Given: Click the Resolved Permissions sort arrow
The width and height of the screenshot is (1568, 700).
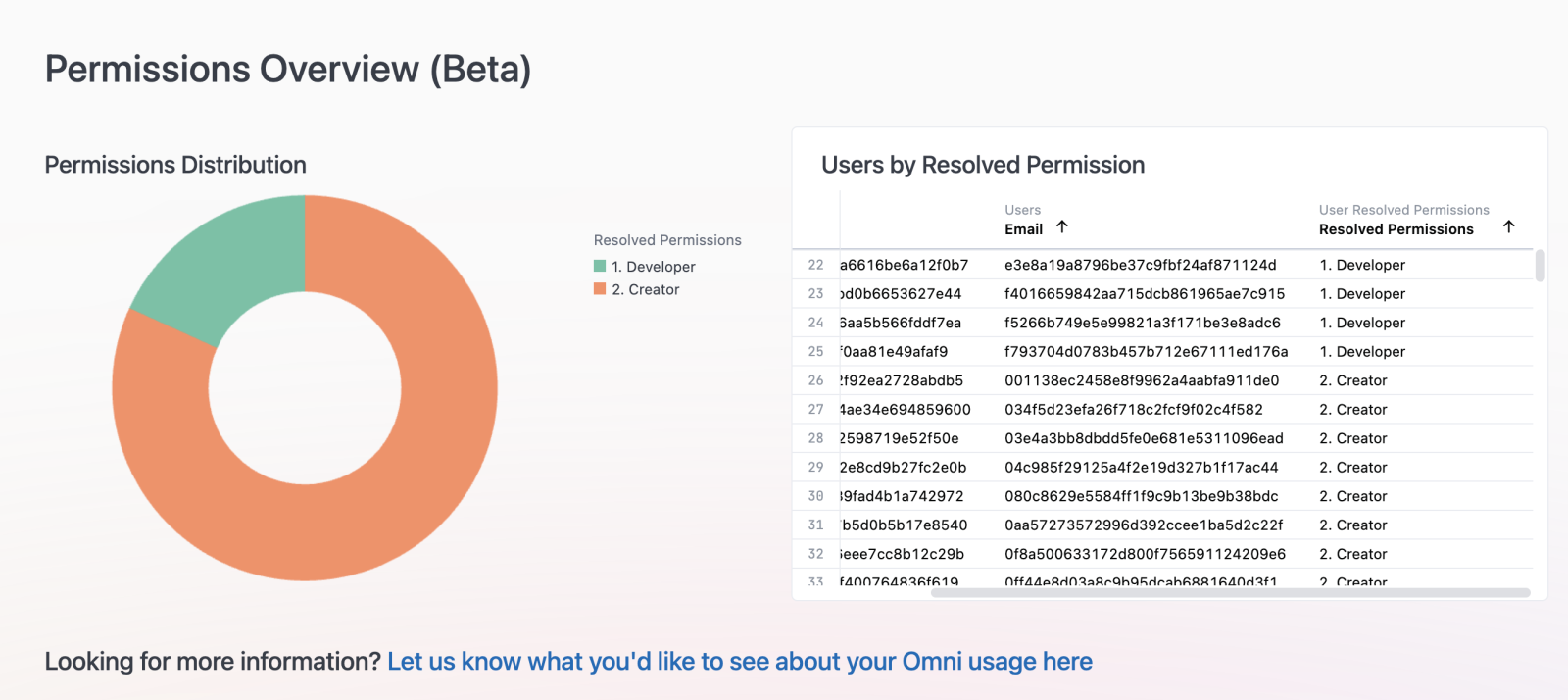Looking at the screenshot, I should (1509, 227).
